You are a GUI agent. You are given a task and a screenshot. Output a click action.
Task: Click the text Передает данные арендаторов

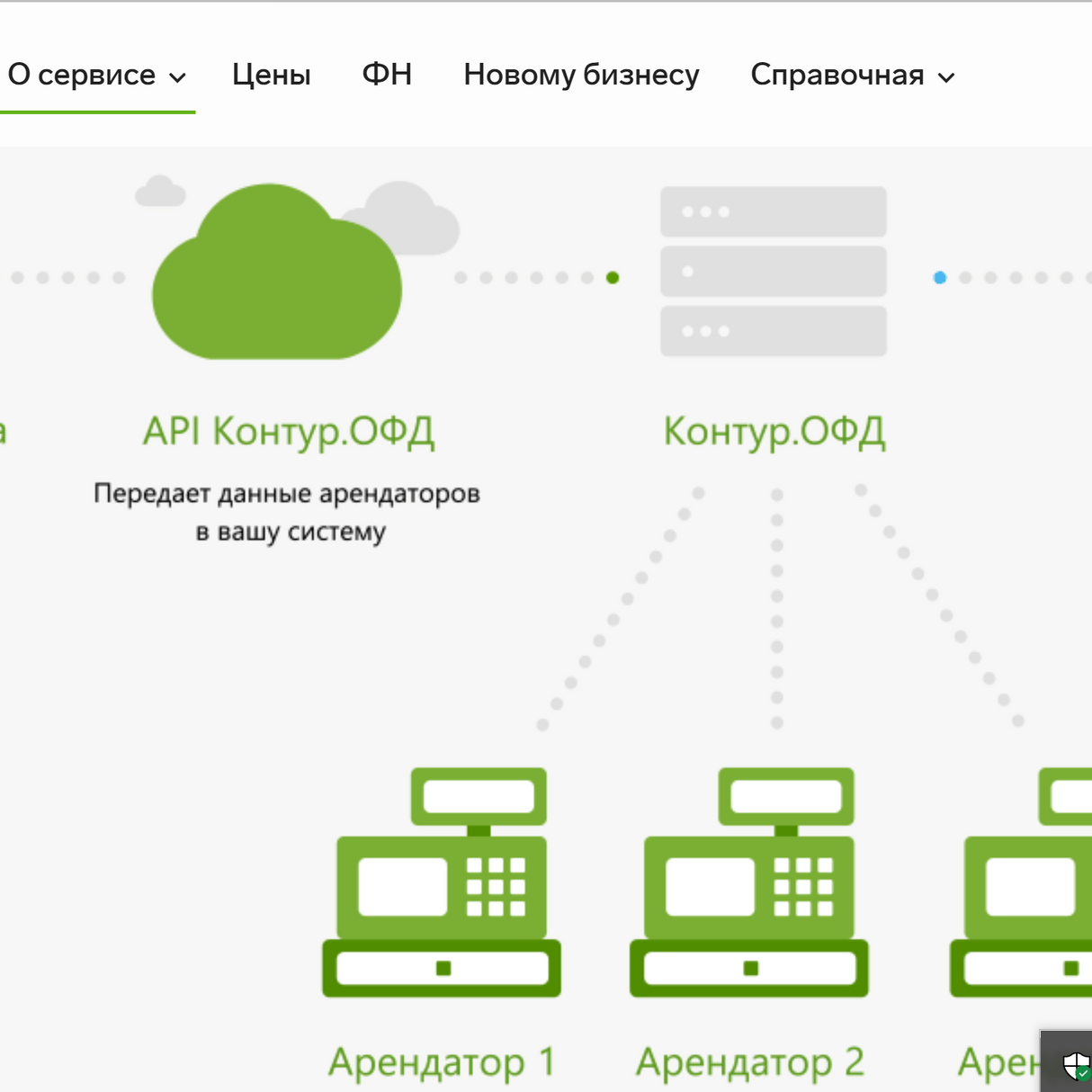(x=287, y=493)
